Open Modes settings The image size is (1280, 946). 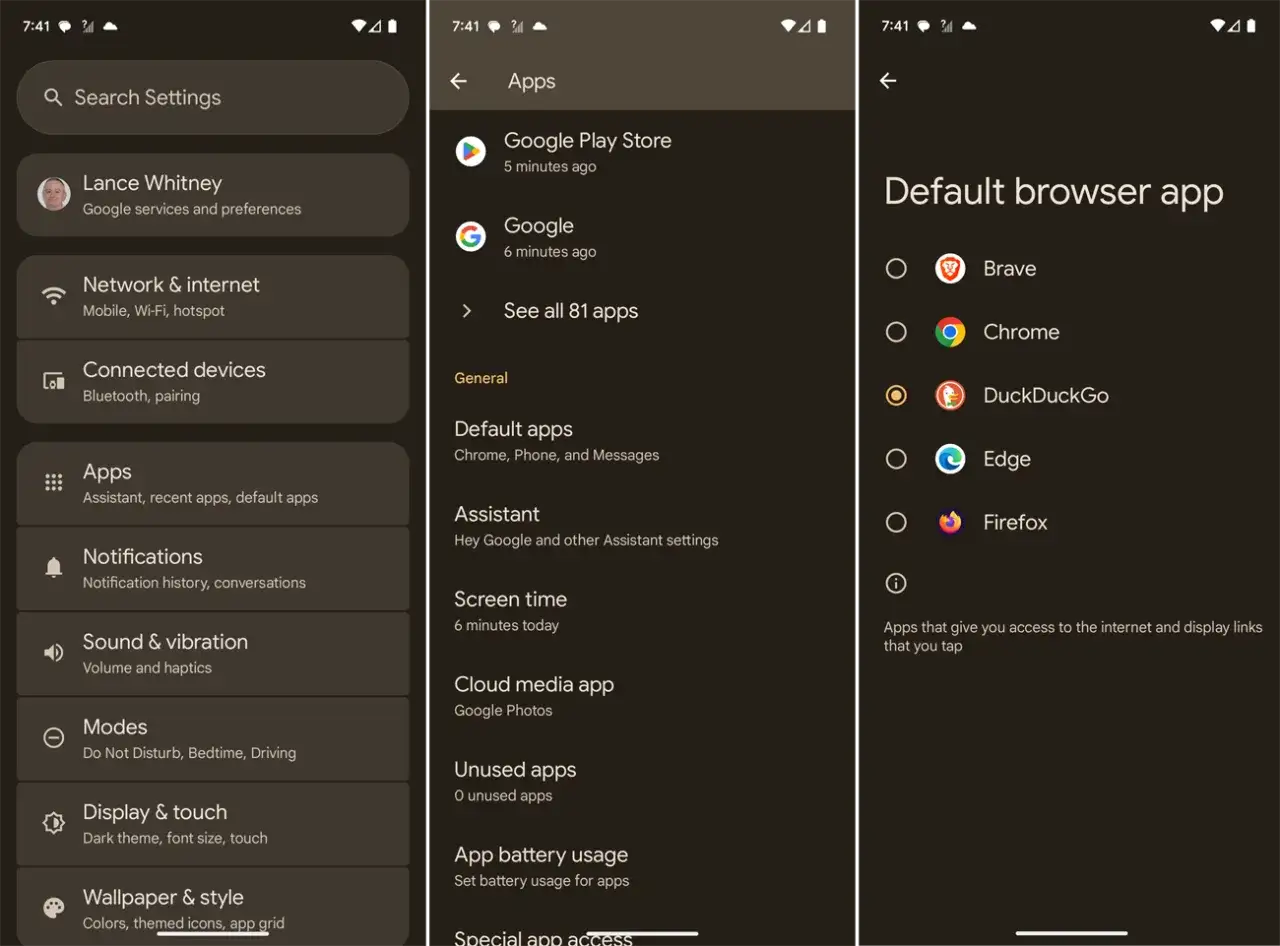213,738
